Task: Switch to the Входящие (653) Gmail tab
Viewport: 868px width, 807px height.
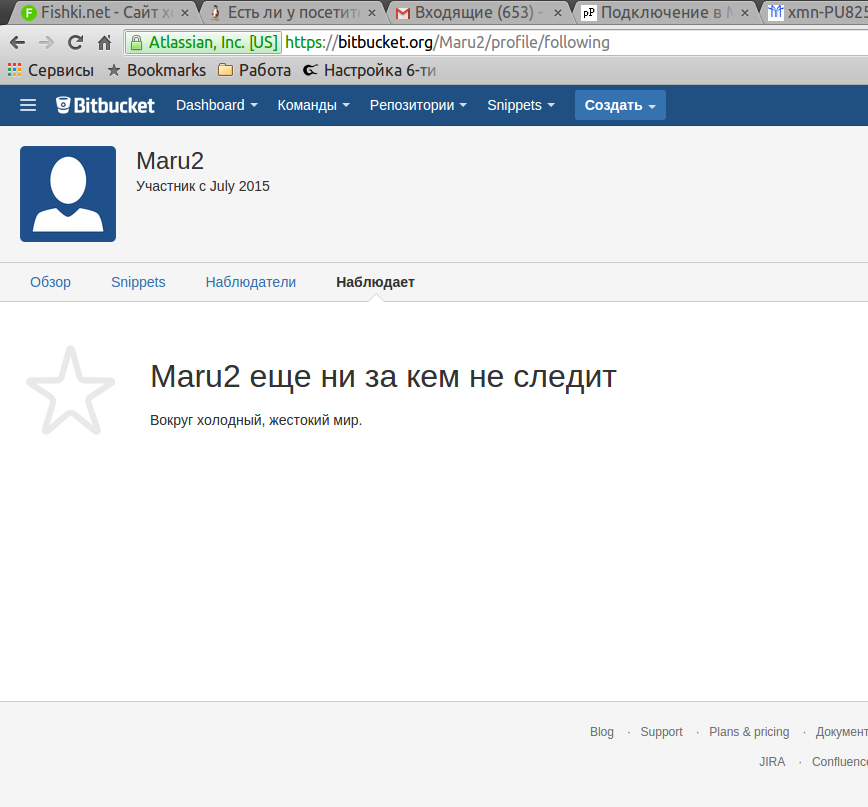Action: pyautogui.click(x=479, y=12)
